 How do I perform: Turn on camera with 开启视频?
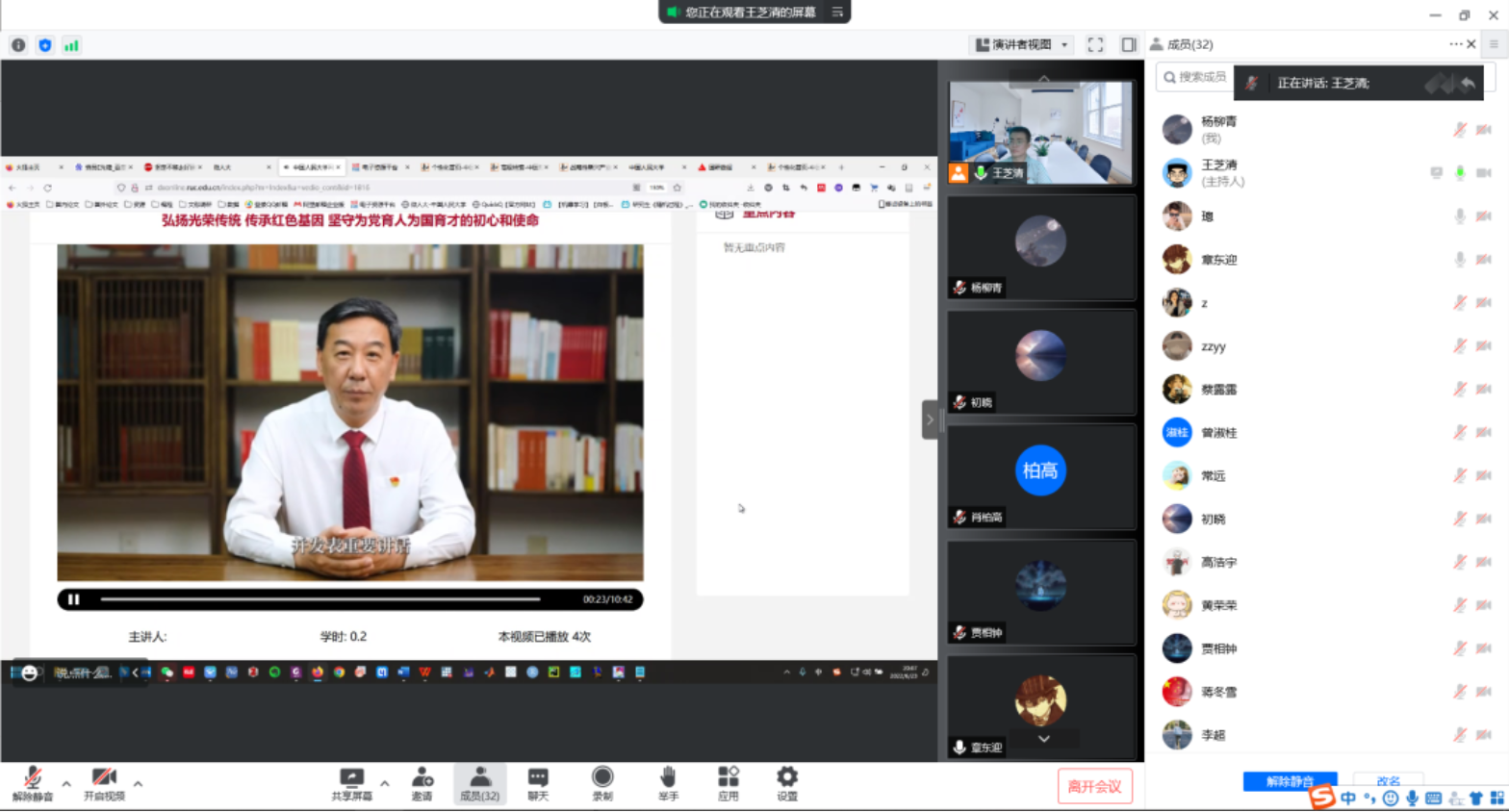coord(104,783)
